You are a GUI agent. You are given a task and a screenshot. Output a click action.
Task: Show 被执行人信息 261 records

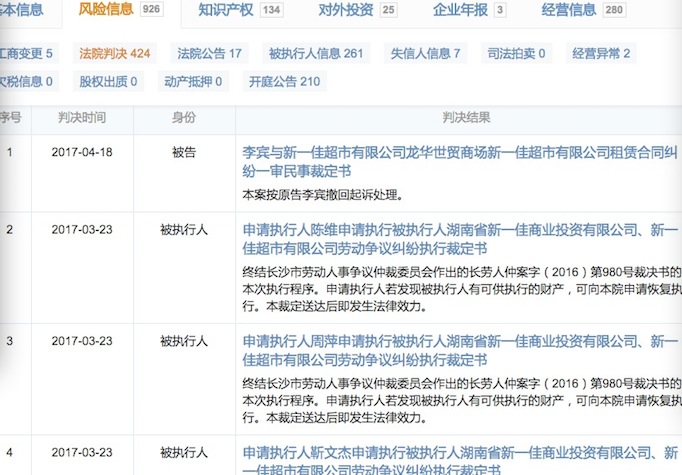pyautogui.click(x=316, y=54)
